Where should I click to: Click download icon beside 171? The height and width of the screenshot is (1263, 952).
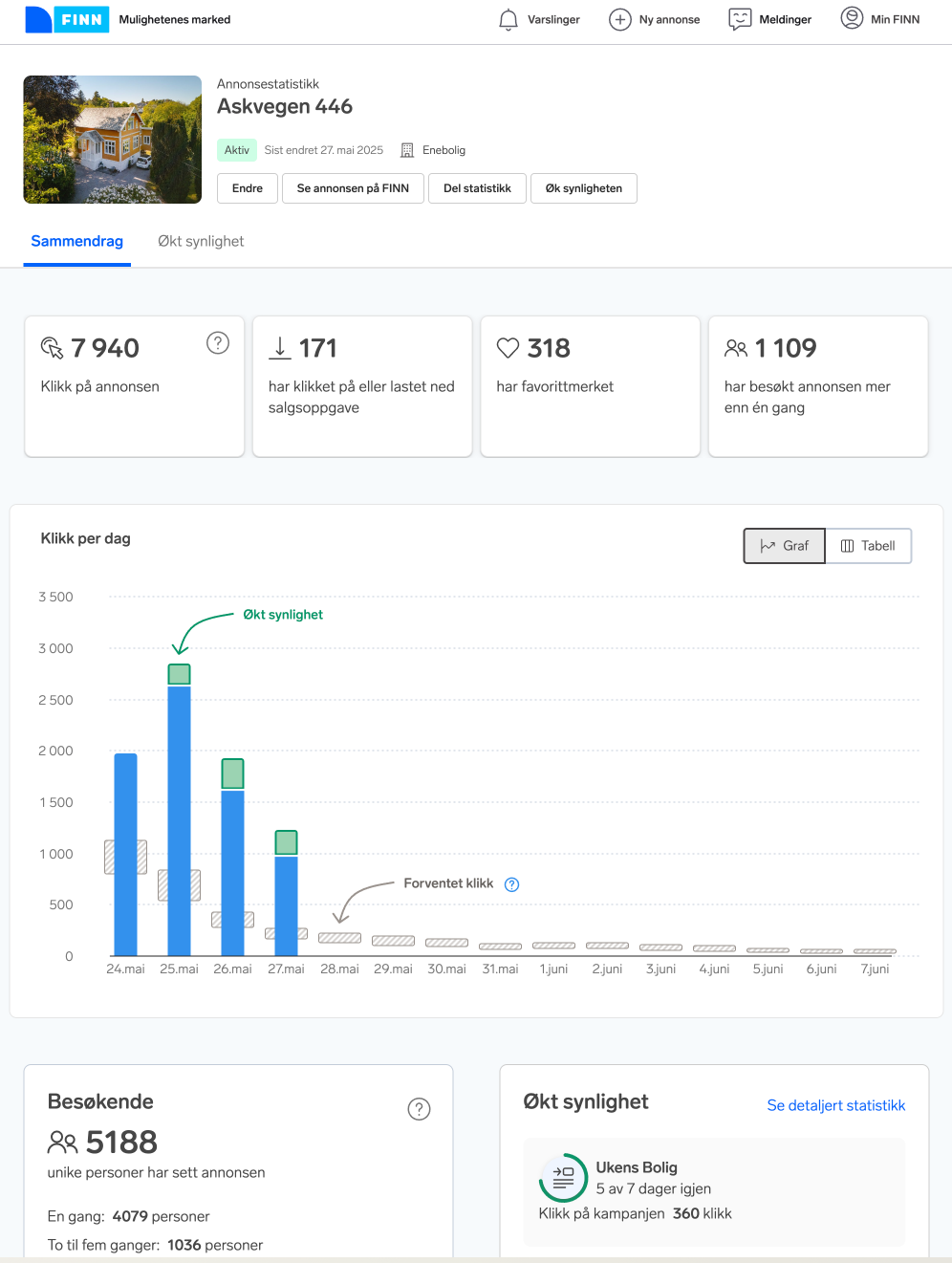coord(280,348)
